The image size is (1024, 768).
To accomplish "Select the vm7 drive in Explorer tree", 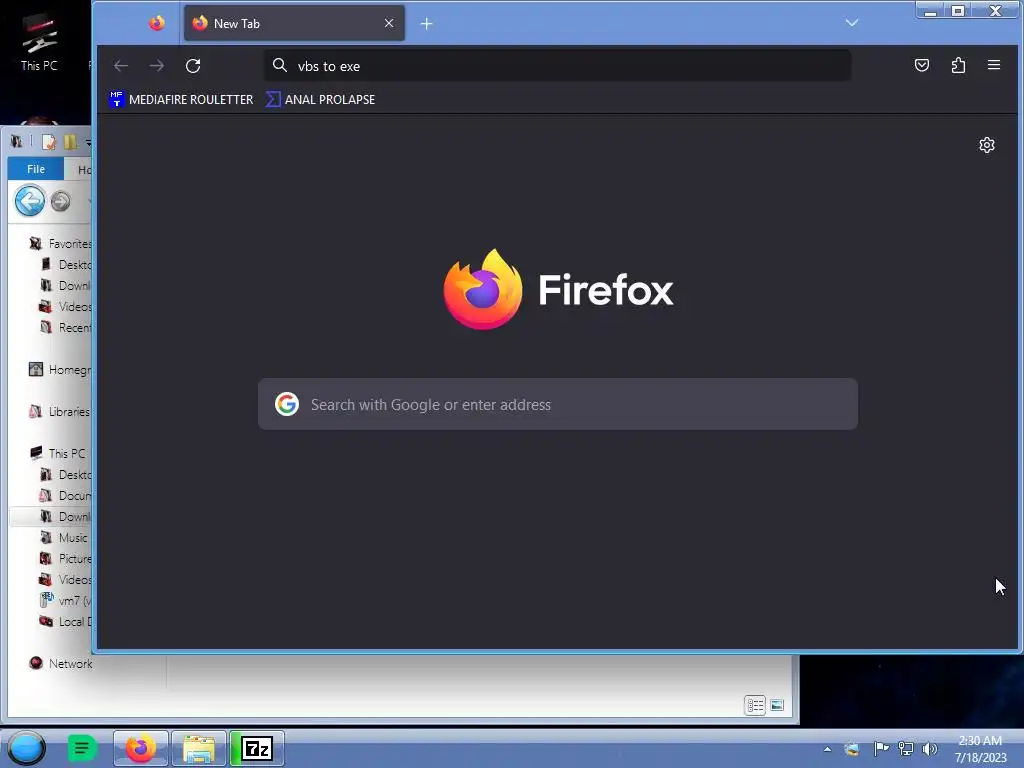I will click(65, 600).
